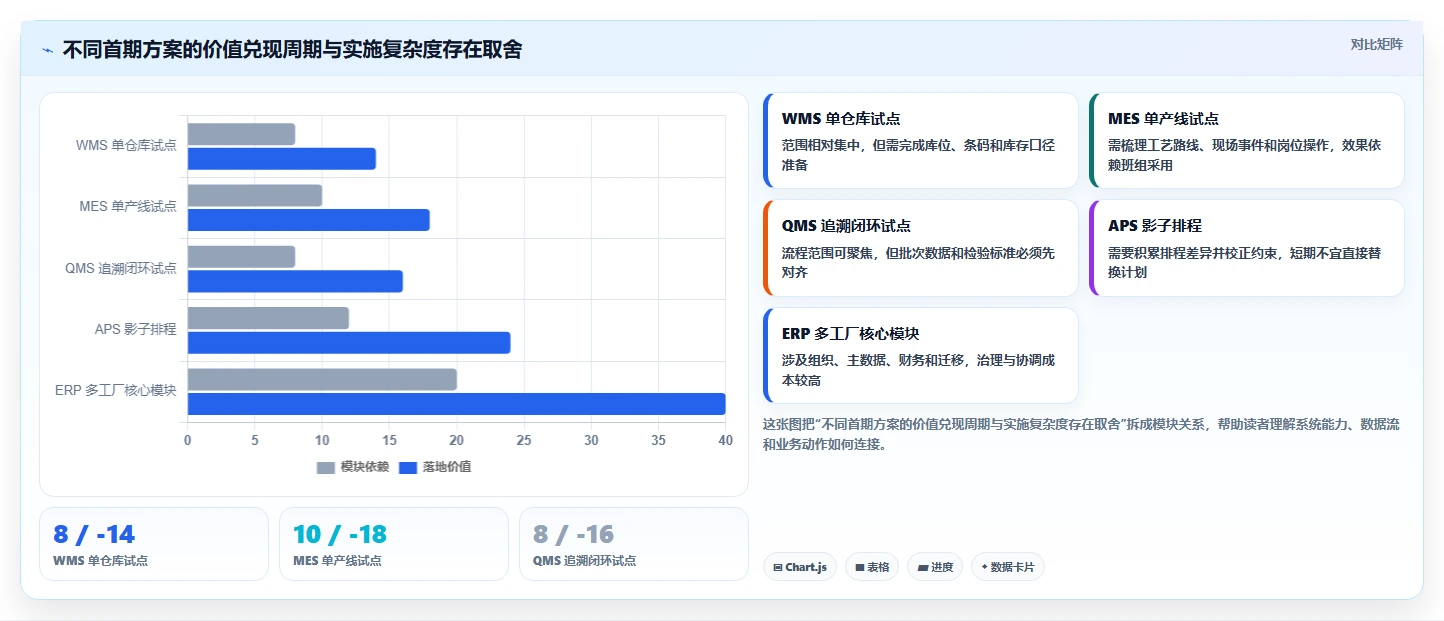The width and height of the screenshot is (1444, 621).
Task: Click the gray bar for ERP 多工厂核心模块
Action: pyautogui.click(x=322, y=380)
